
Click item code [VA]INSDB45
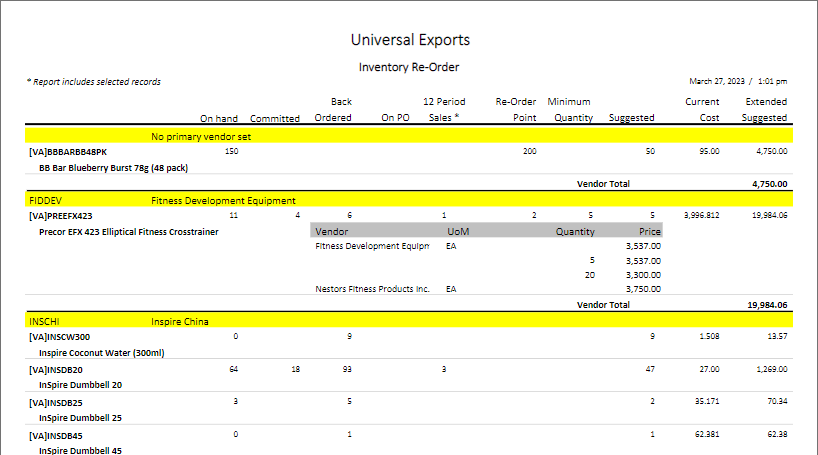pos(55,436)
